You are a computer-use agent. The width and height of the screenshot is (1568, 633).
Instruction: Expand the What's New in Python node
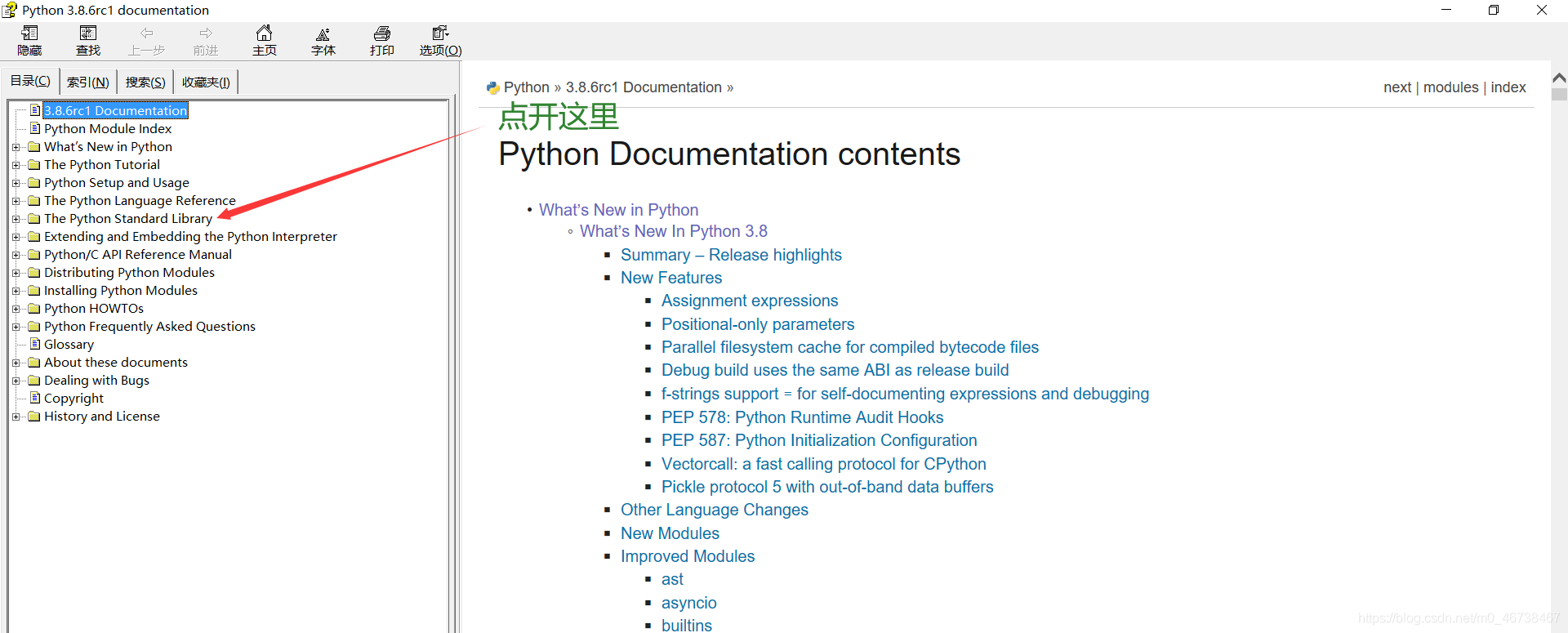tap(16, 147)
